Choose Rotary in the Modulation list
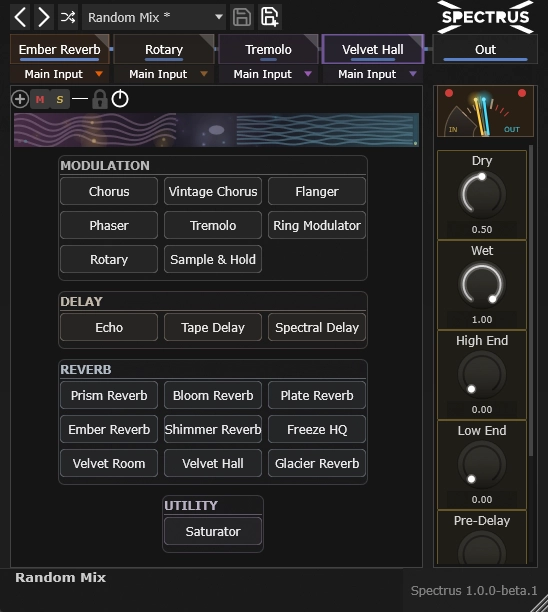The width and height of the screenshot is (548, 612). (x=109, y=259)
